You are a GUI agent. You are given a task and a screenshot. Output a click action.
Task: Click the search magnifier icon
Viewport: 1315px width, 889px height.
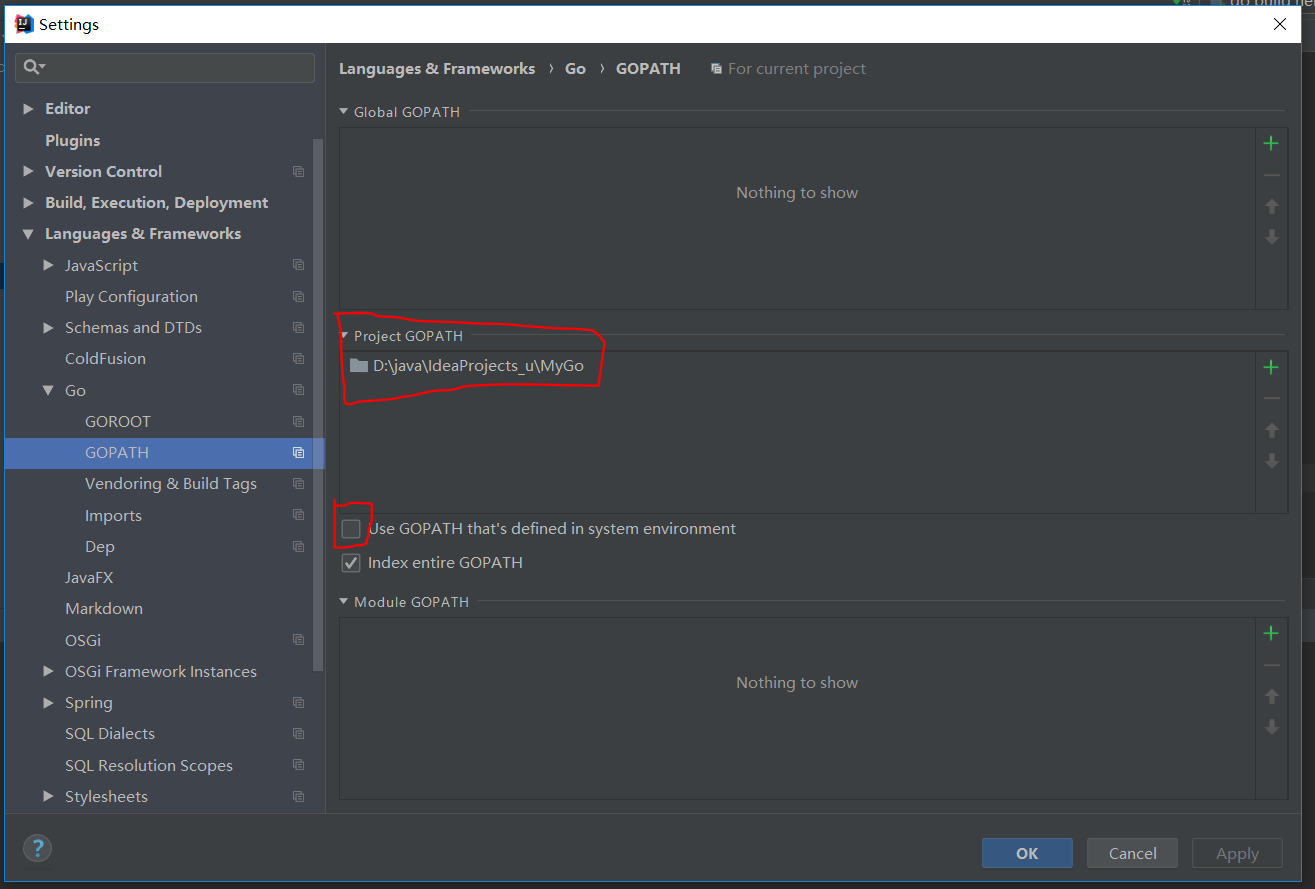click(x=33, y=67)
